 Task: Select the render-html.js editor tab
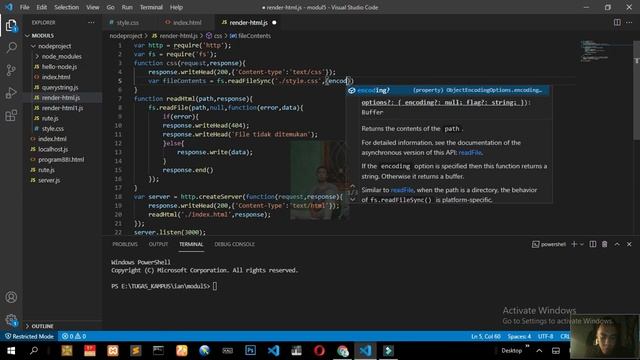point(248,22)
